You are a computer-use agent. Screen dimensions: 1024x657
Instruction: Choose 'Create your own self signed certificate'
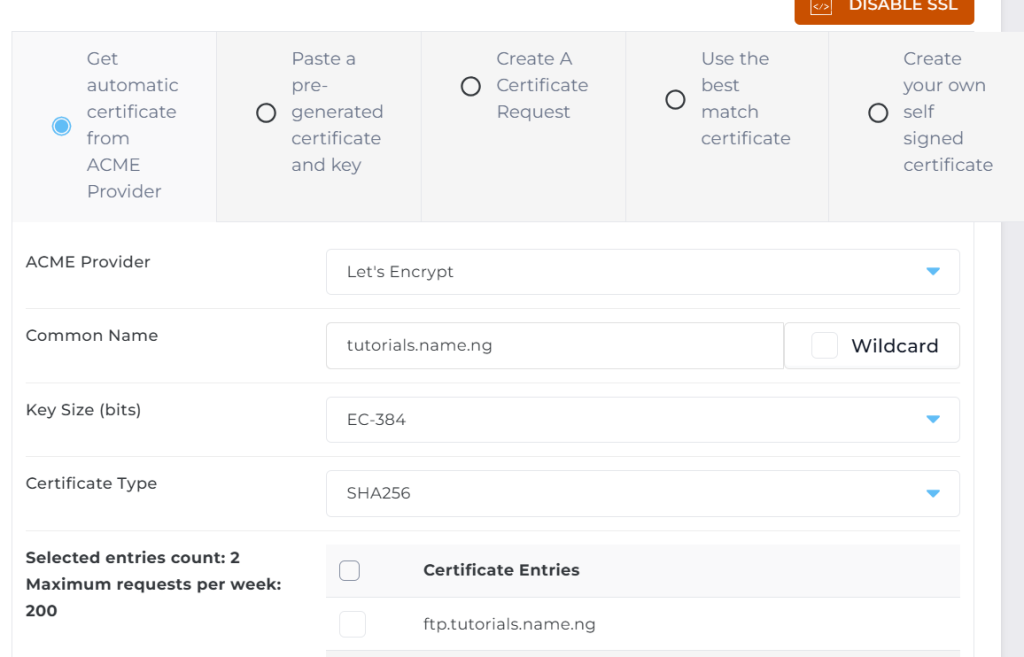point(878,113)
